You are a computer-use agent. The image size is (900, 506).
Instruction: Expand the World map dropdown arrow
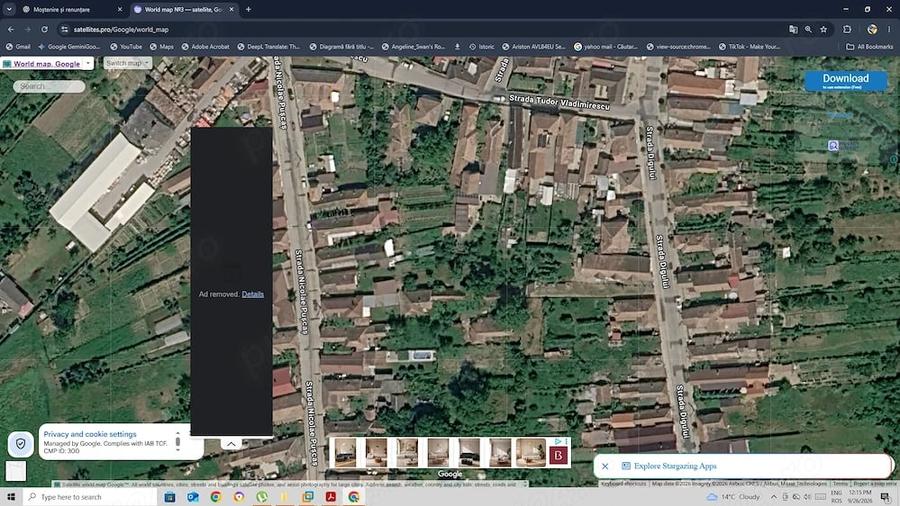88,63
